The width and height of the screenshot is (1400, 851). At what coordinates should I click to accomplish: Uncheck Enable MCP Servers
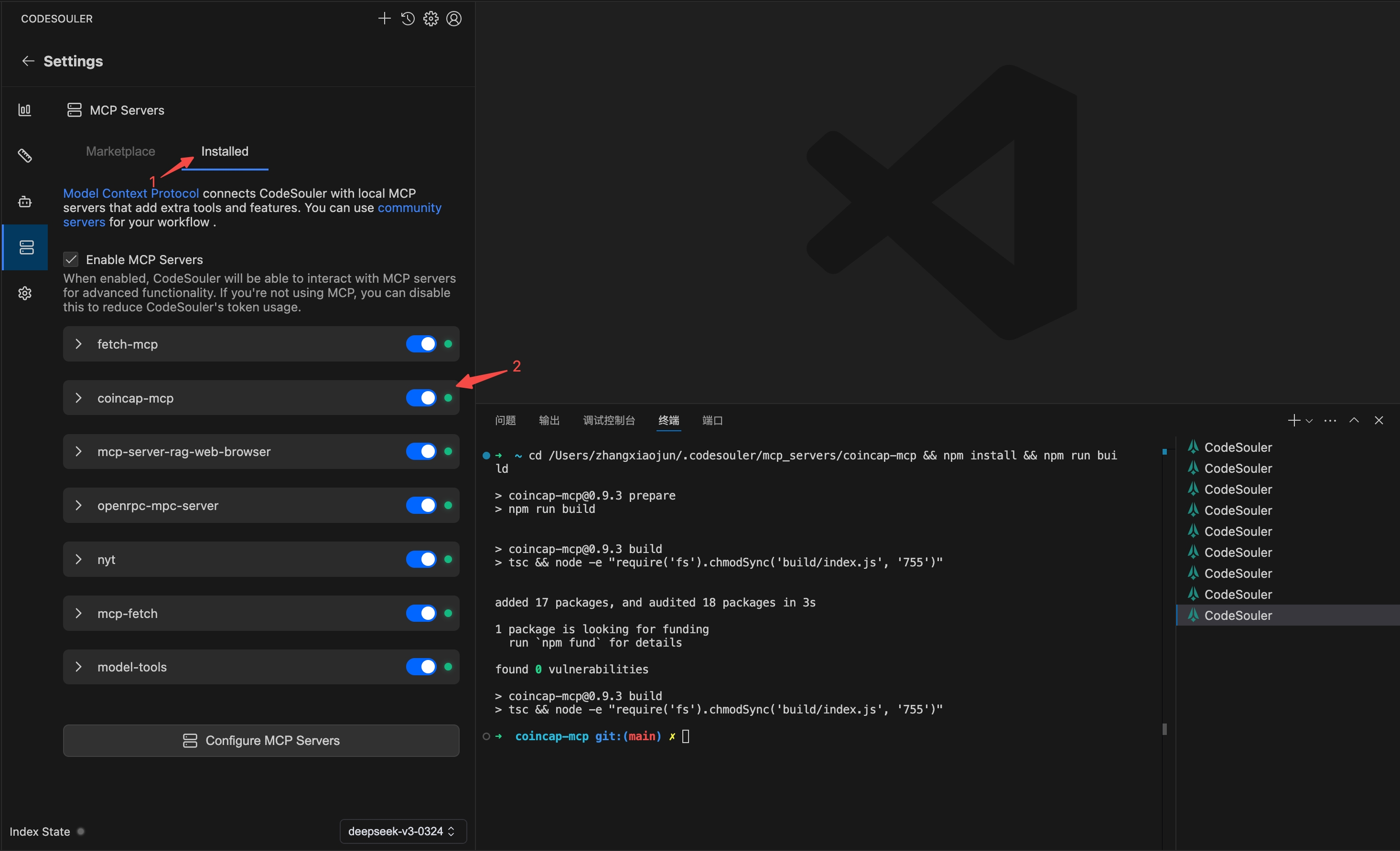(70, 259)
